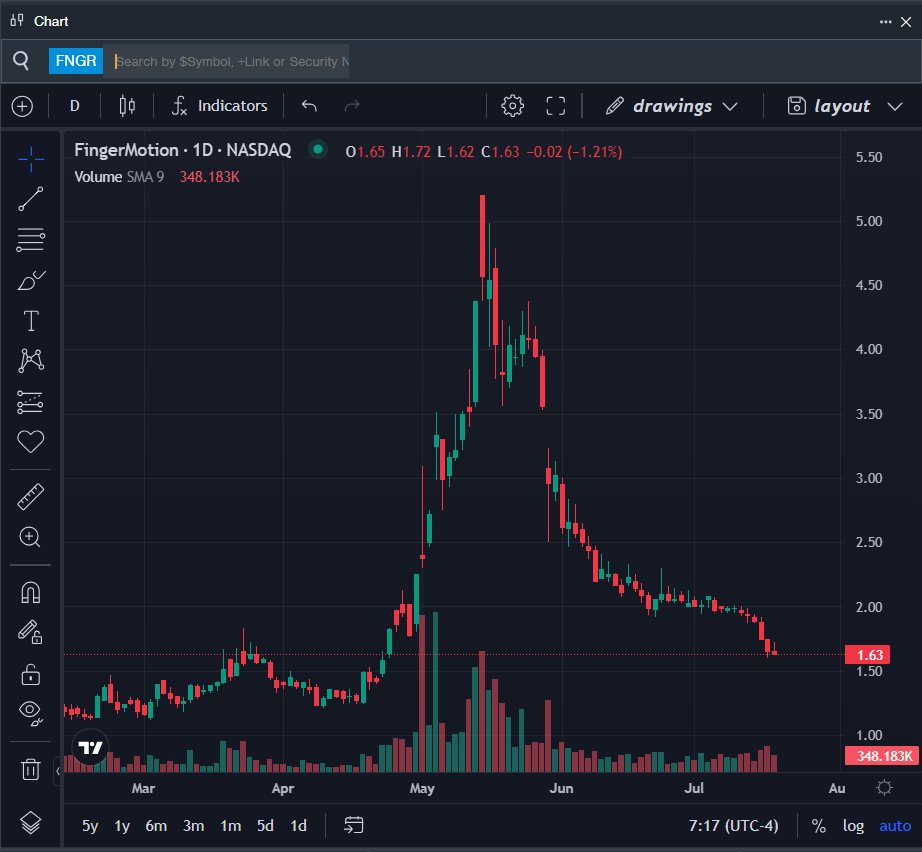This screenshot has width=922, height=852.
Task: Select the 3m date range
Action: (x=193, y=826)
